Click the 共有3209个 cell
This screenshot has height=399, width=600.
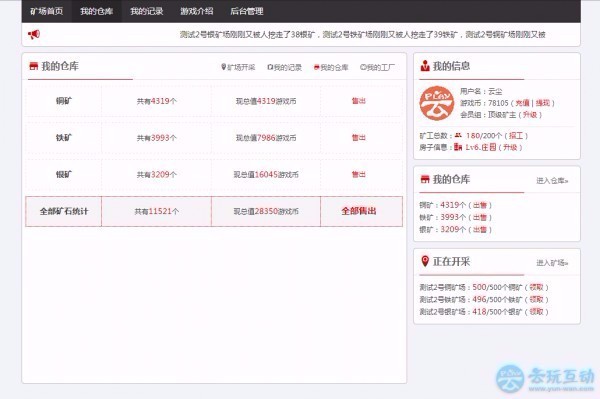(157, 174)
